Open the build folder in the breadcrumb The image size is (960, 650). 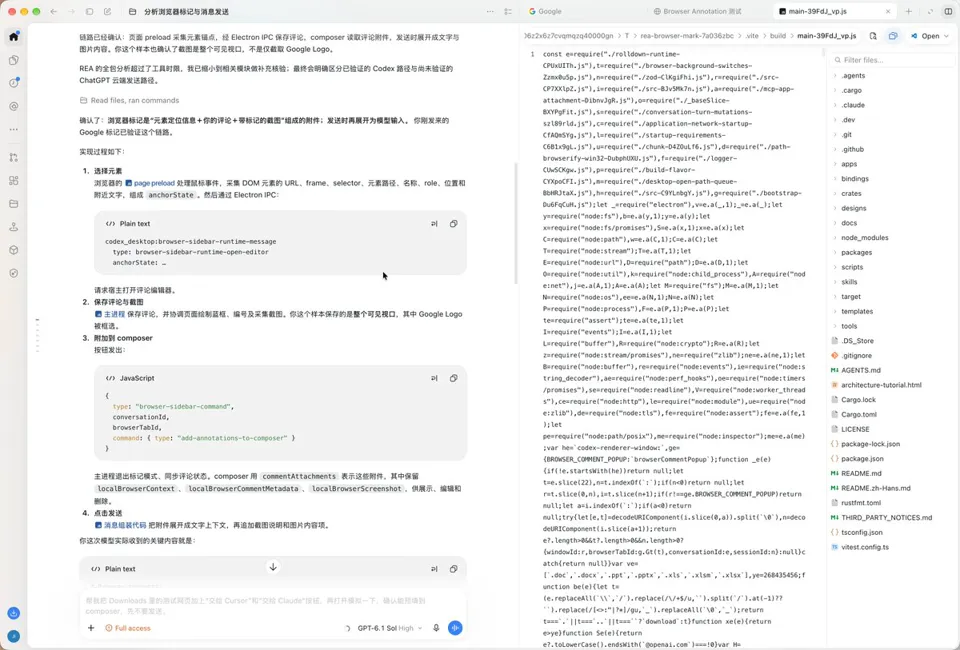(x=778, y=36)
